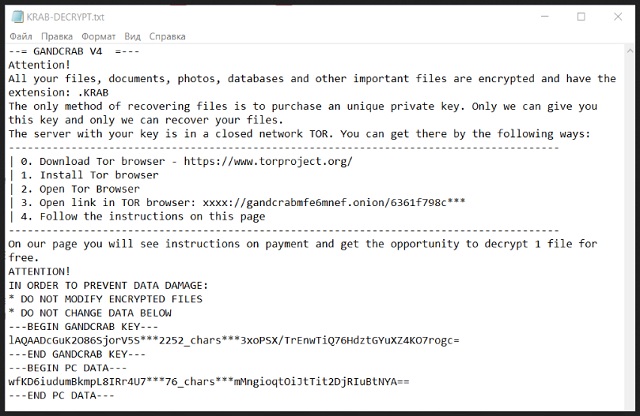Open the Справка menu
Viewport: 640px width, 416px height.
tap(167, 37)
